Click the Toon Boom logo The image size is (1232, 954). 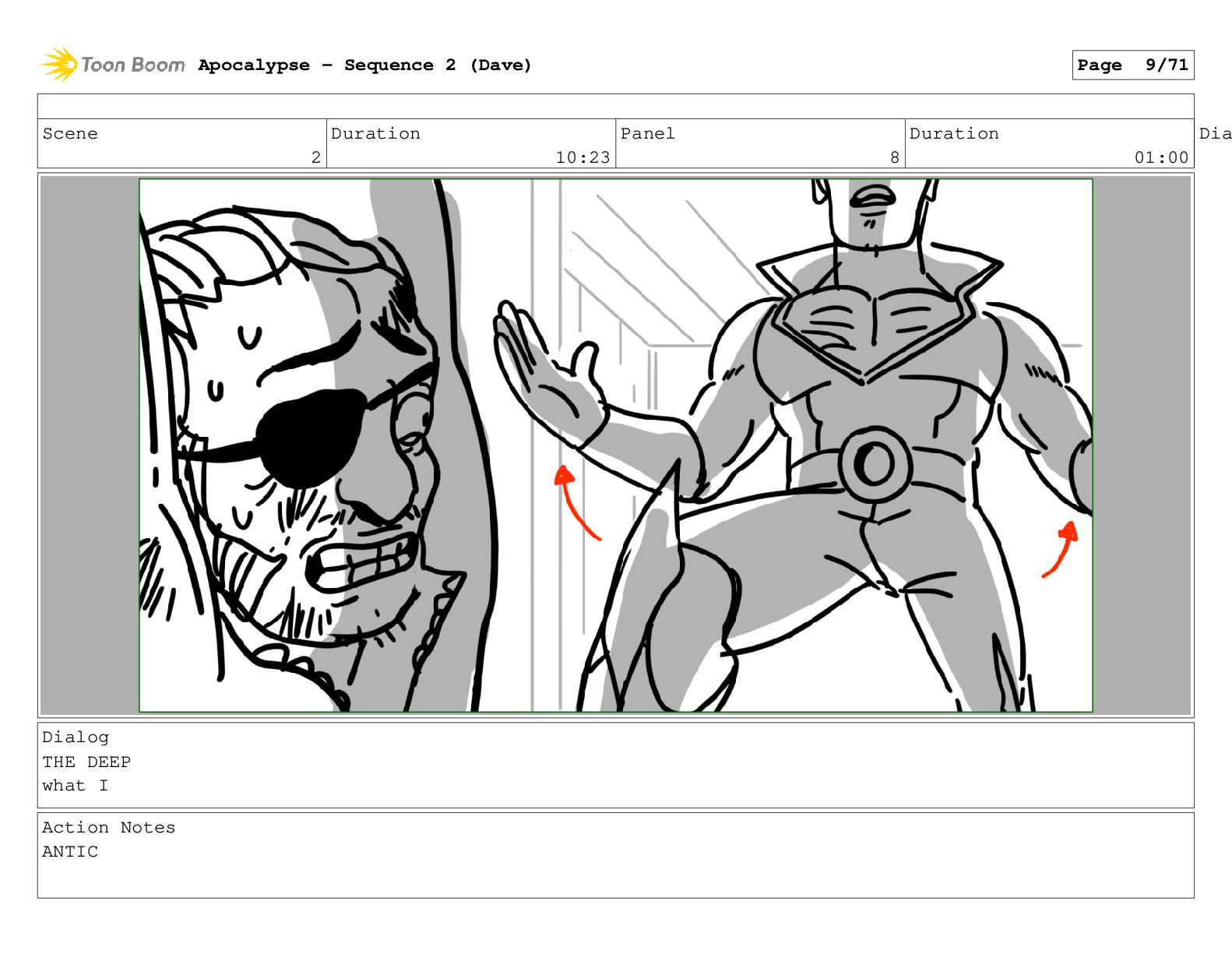[112, 65]
